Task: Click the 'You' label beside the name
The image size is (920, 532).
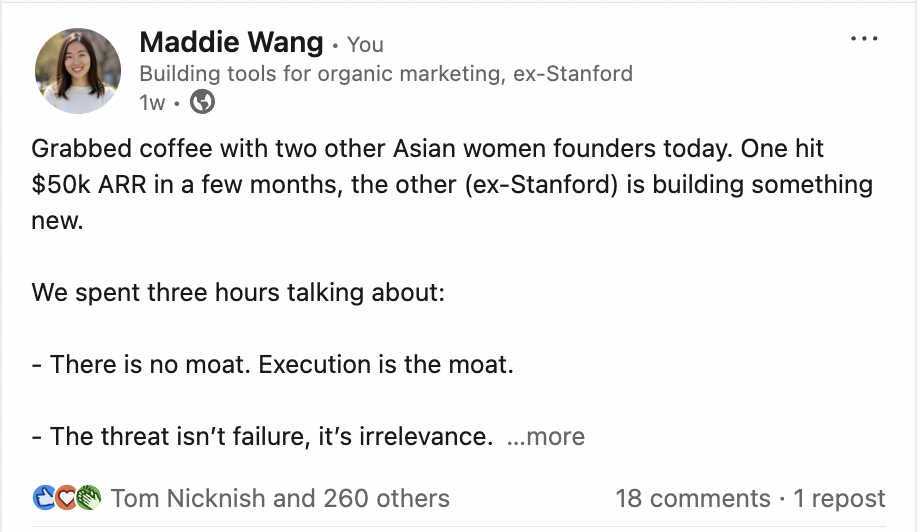Action: pyautogui.click(x=365, y=45)
